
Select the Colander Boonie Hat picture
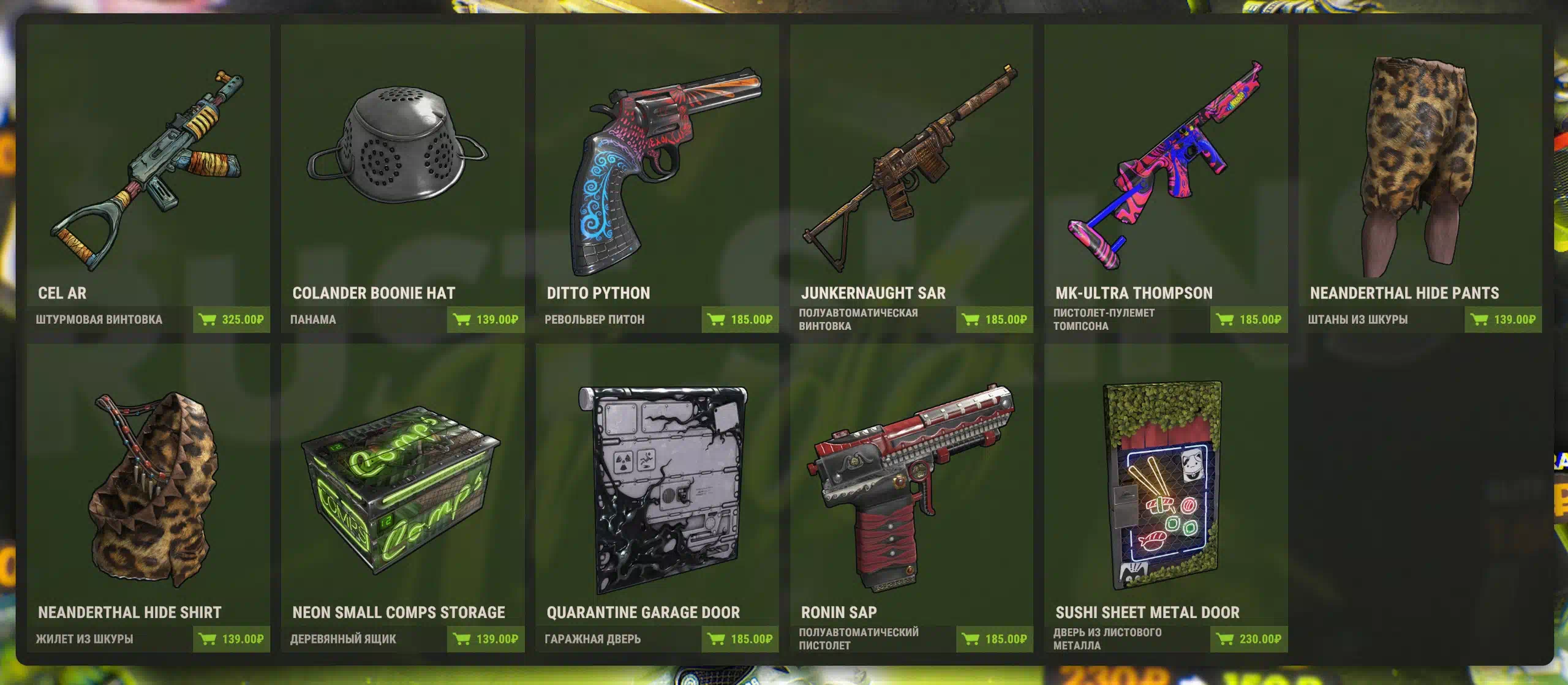[398, 144]
